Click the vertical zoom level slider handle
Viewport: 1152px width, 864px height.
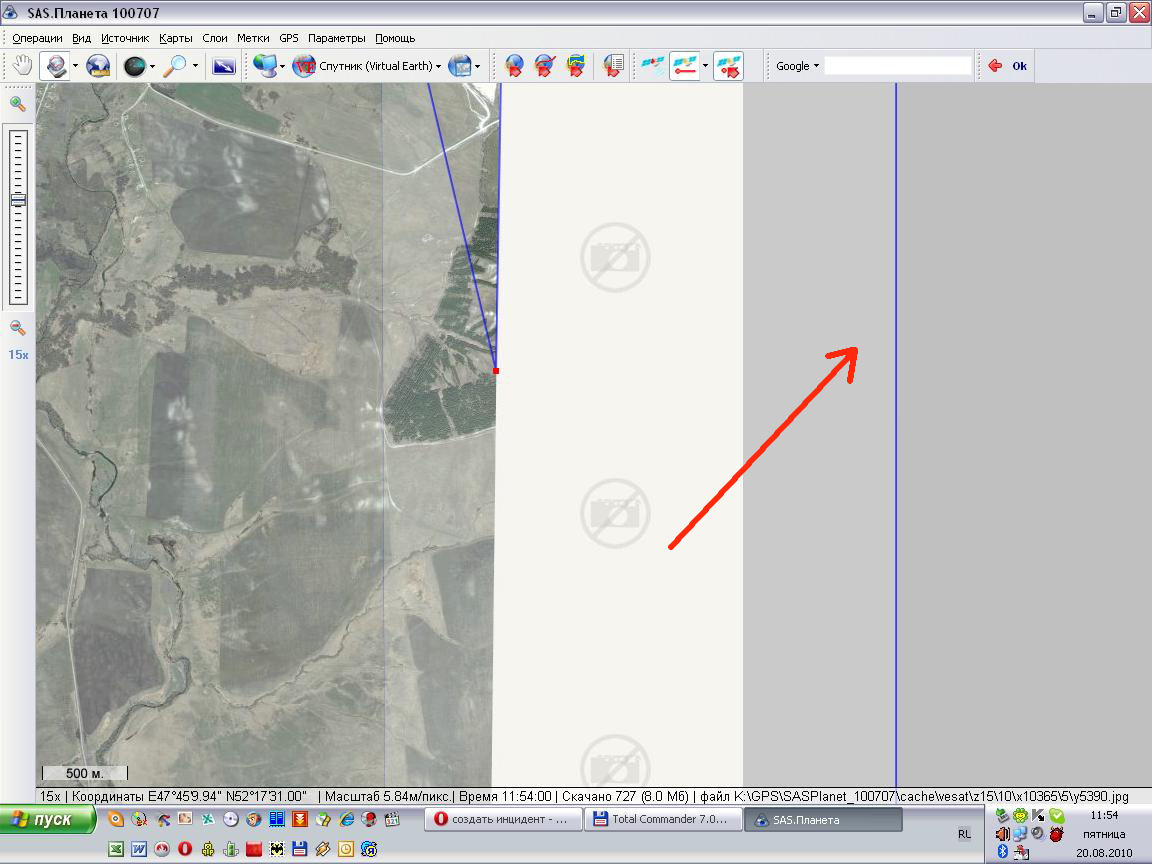(x=18, y=200)
